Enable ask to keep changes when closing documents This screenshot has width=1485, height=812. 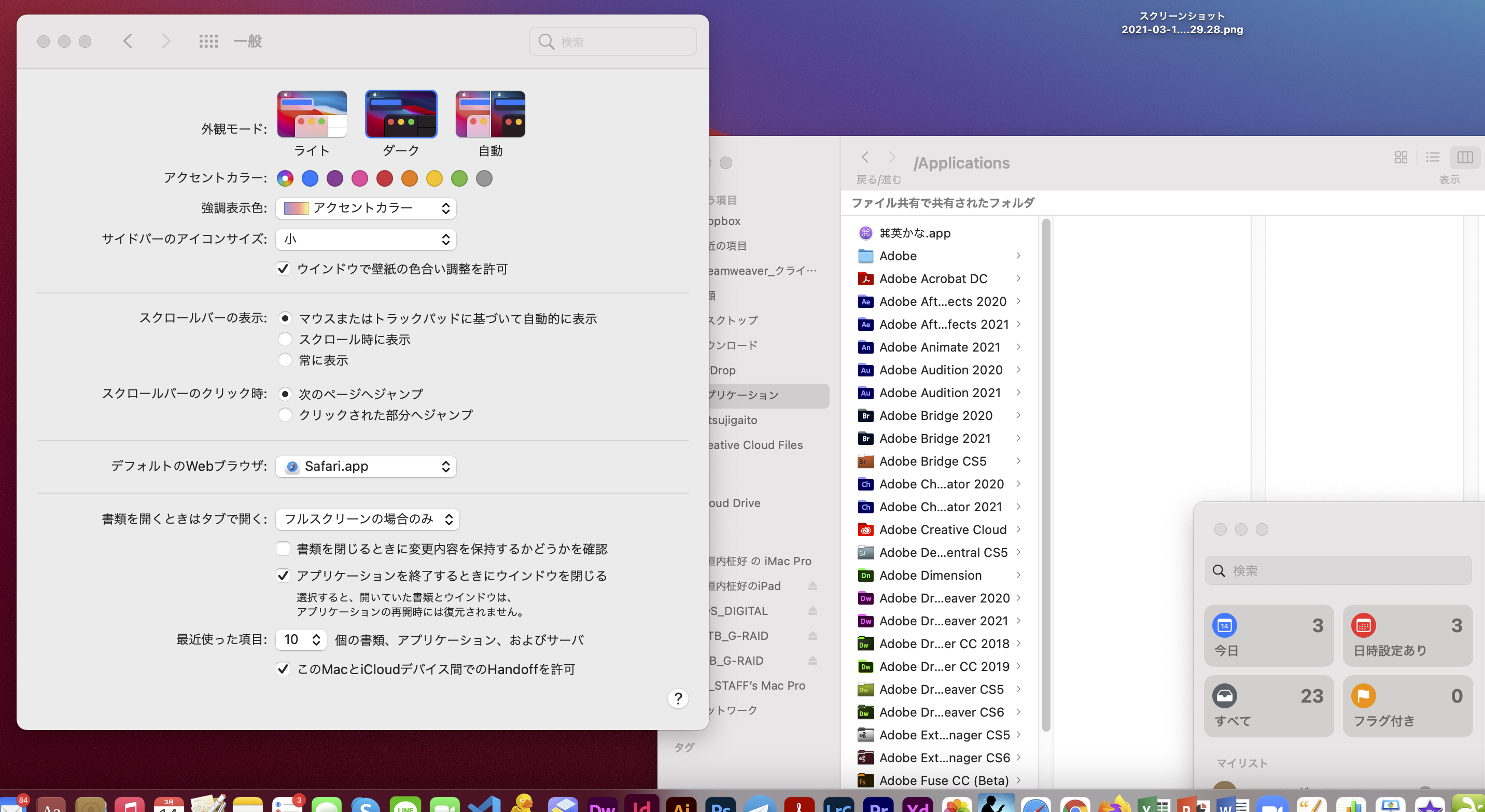click(283, 549)
